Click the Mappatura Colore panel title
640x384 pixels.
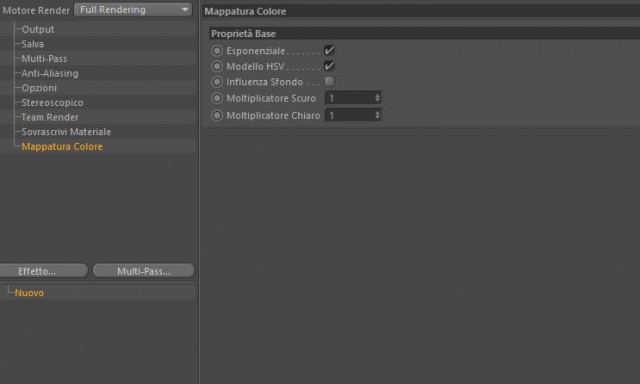(245, 11)
